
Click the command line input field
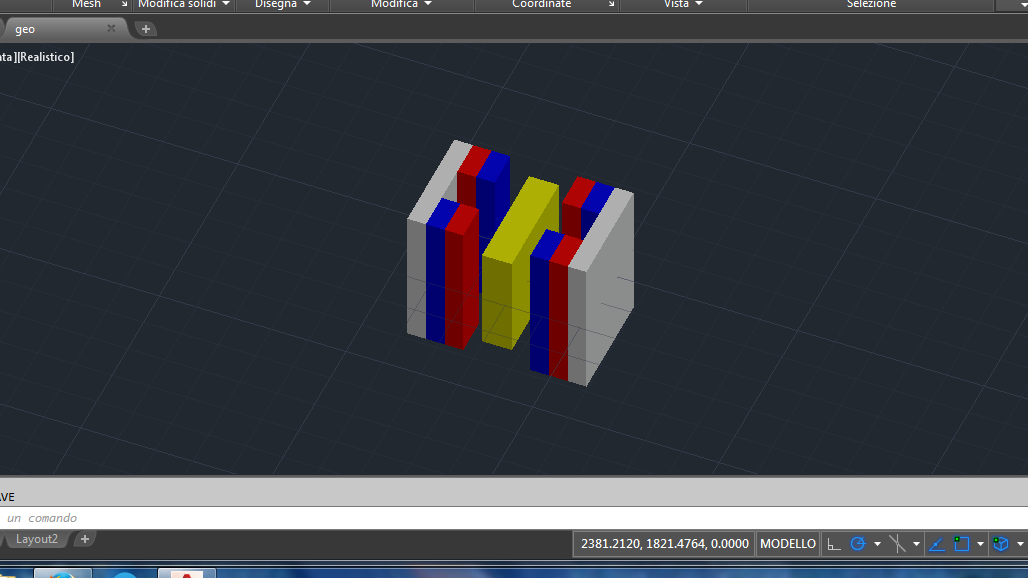click(514, 518)
